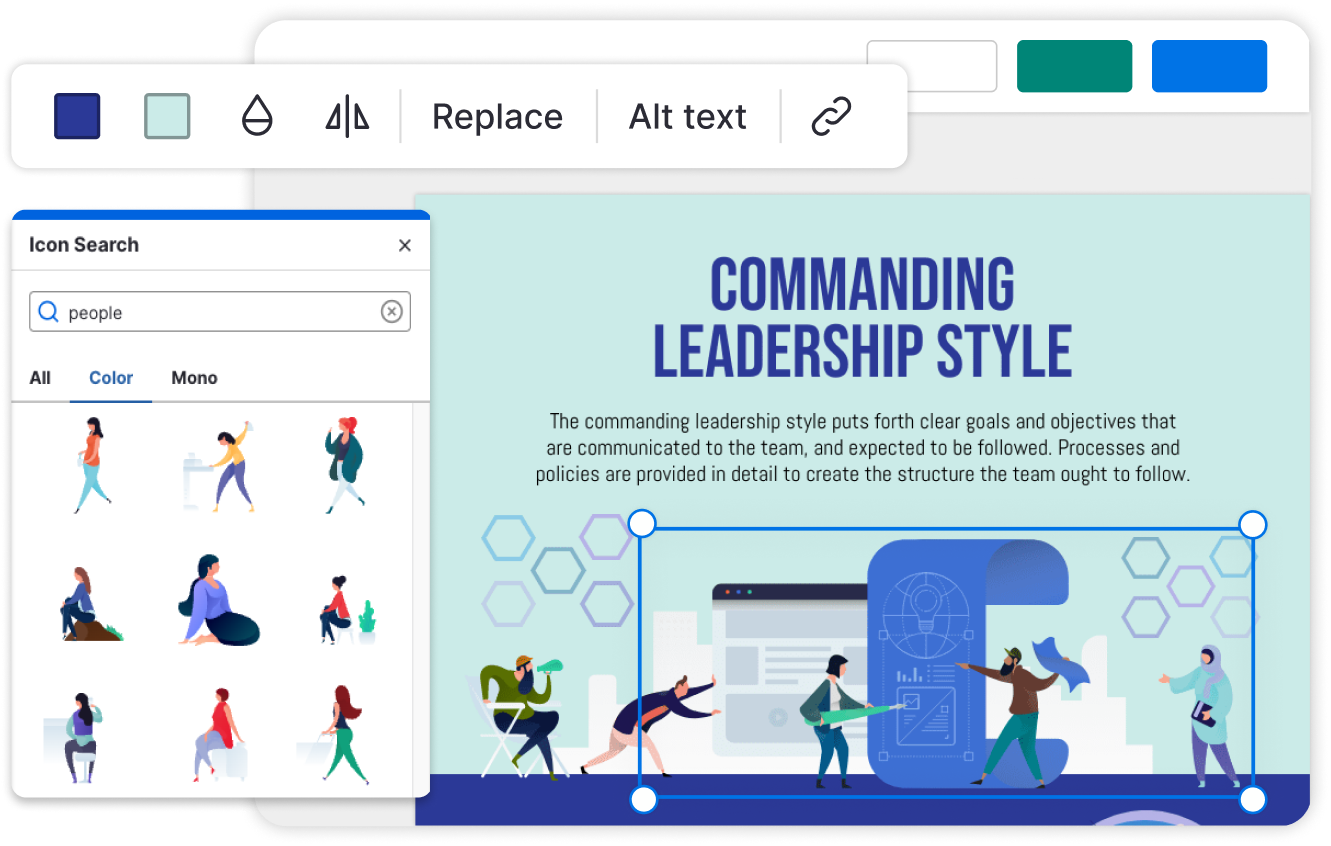This screenshot has height=846, width=1331.
Task: Click inside the icon search field
Action: coord(200,311)
